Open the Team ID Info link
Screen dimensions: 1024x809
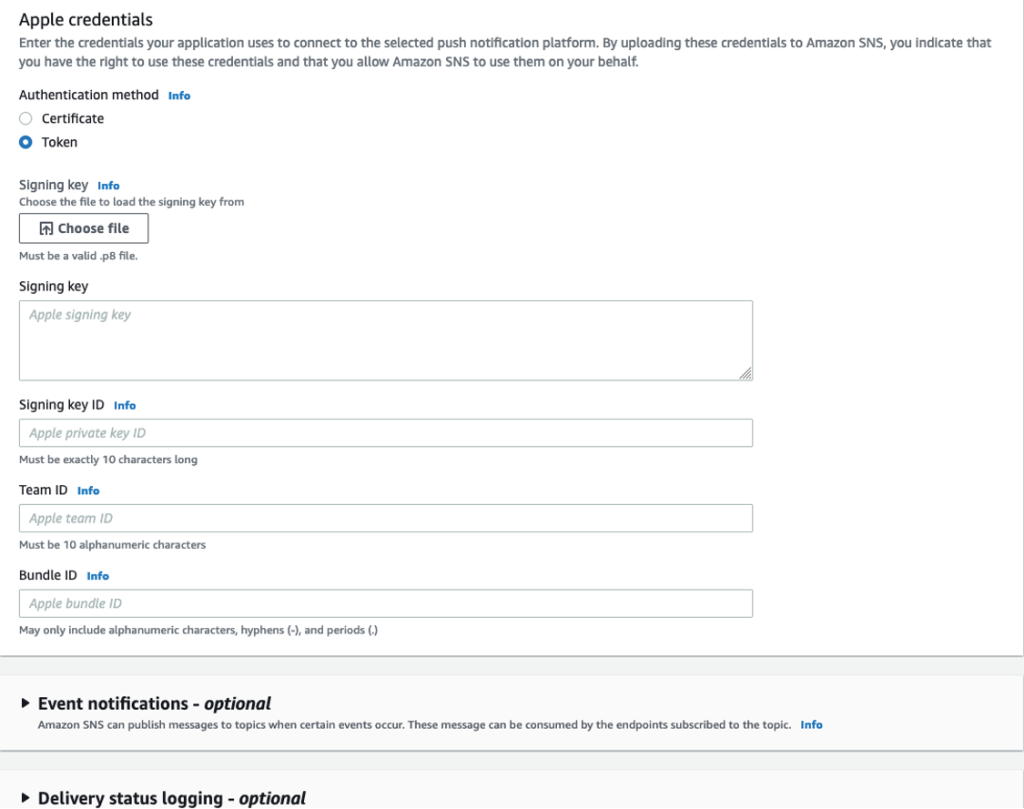point(88,490)
